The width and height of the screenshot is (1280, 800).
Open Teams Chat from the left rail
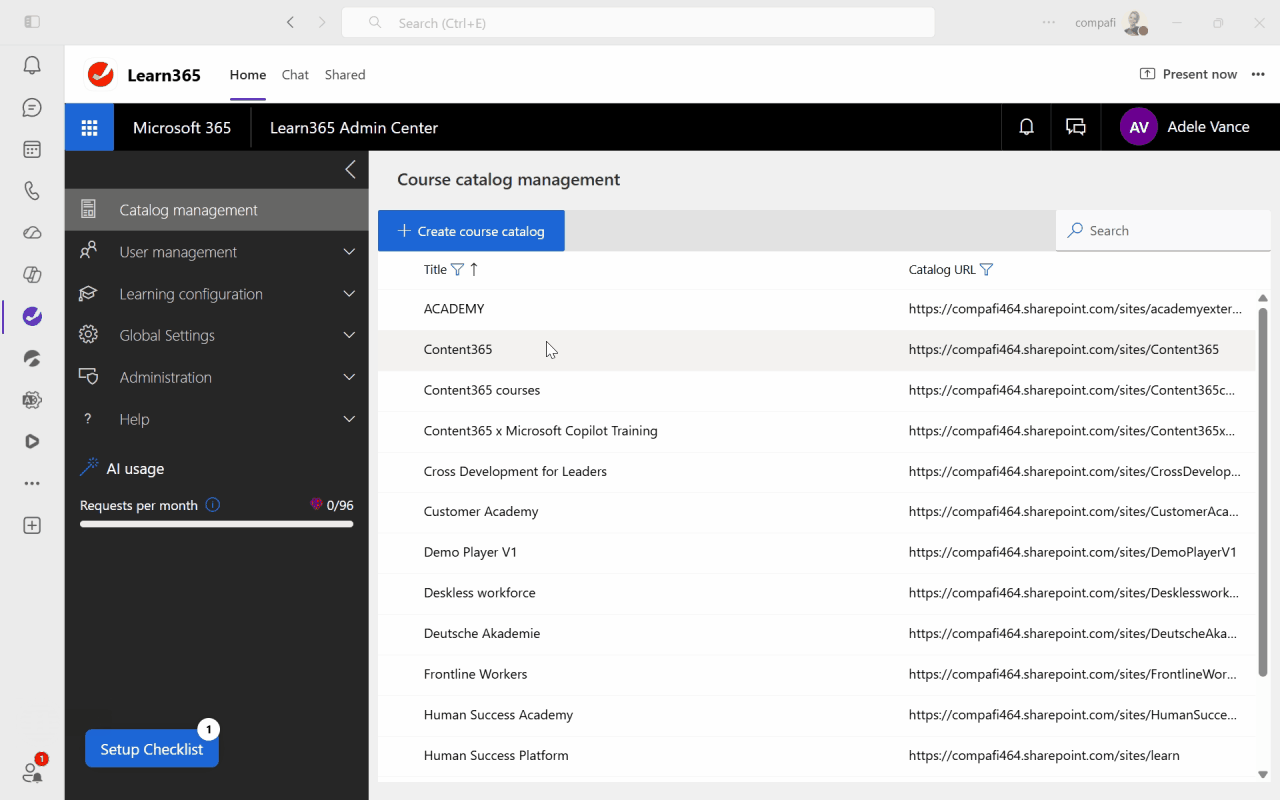(32, 108)
